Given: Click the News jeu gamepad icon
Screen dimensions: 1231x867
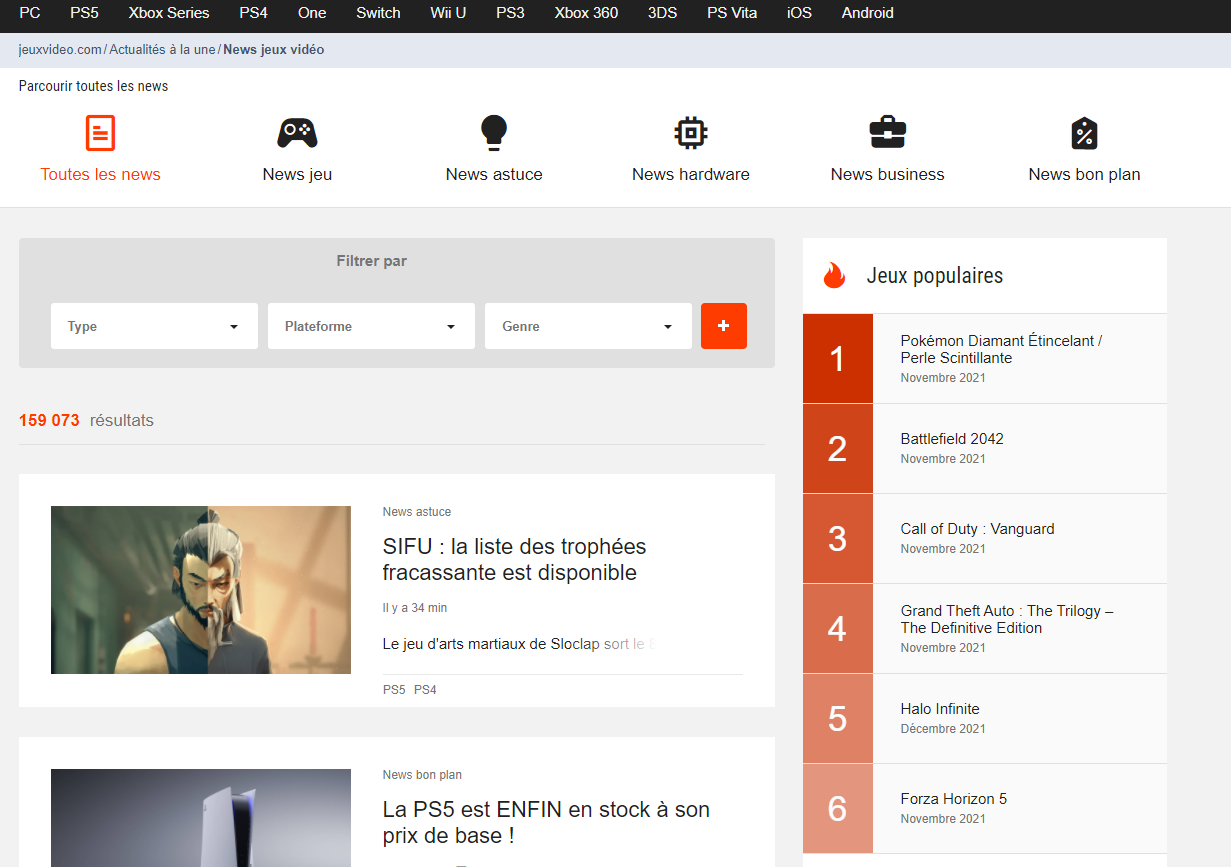Looking at the screenshot, I should pos(297,133).
